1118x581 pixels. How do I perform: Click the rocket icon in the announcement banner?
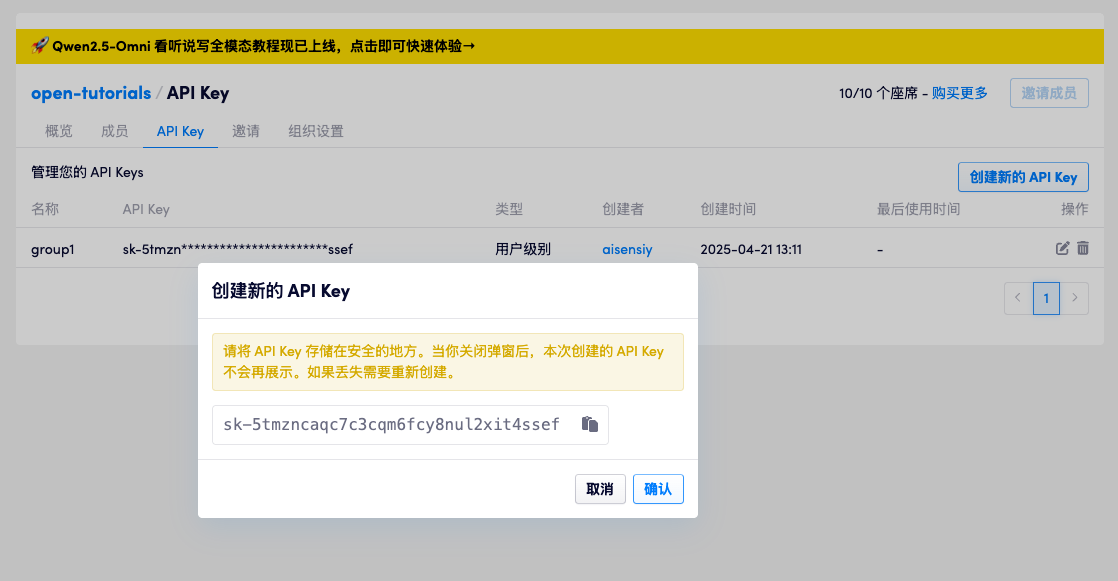[x=40, y=45]
